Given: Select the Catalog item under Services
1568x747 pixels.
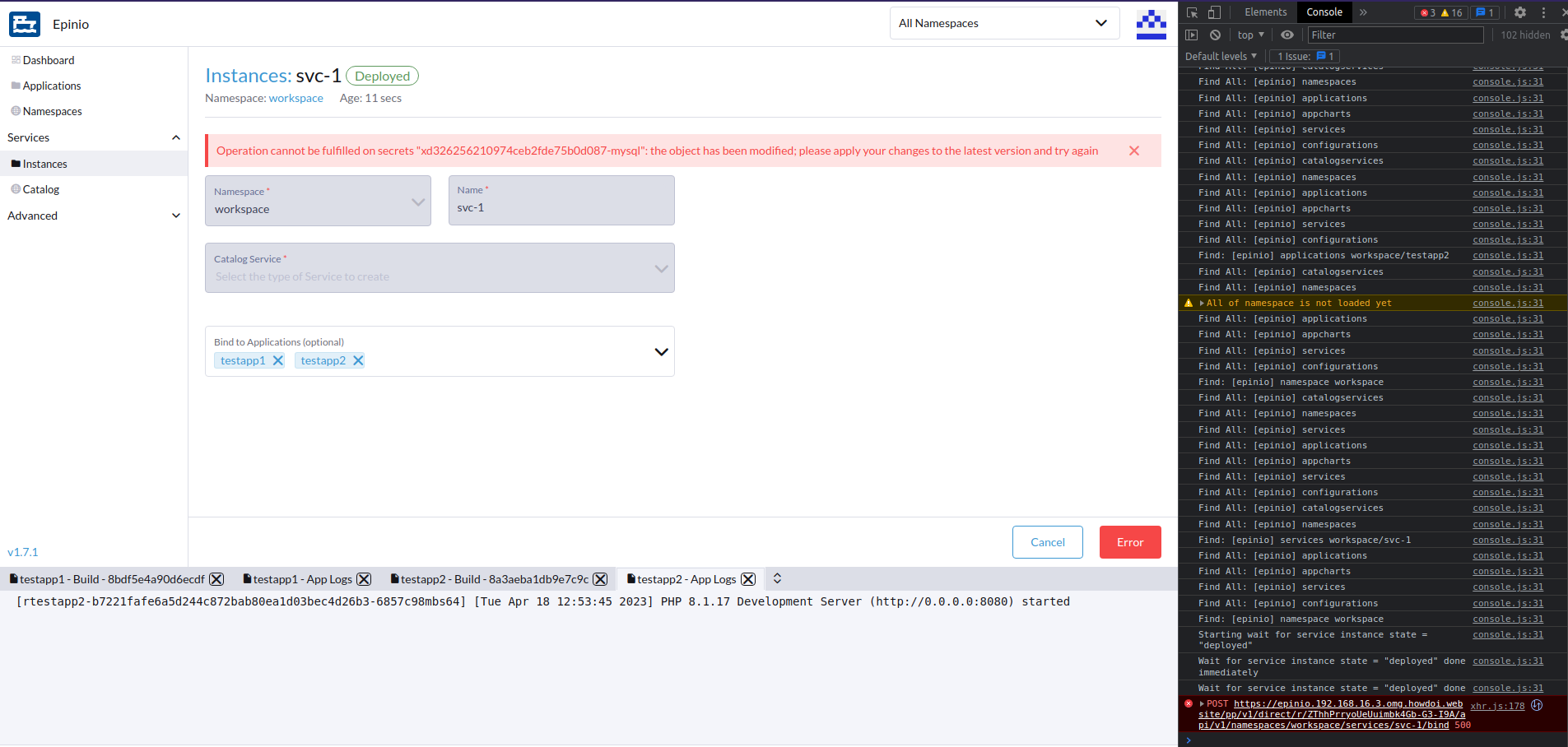Looking at the screenshot, I should [40, 188].
